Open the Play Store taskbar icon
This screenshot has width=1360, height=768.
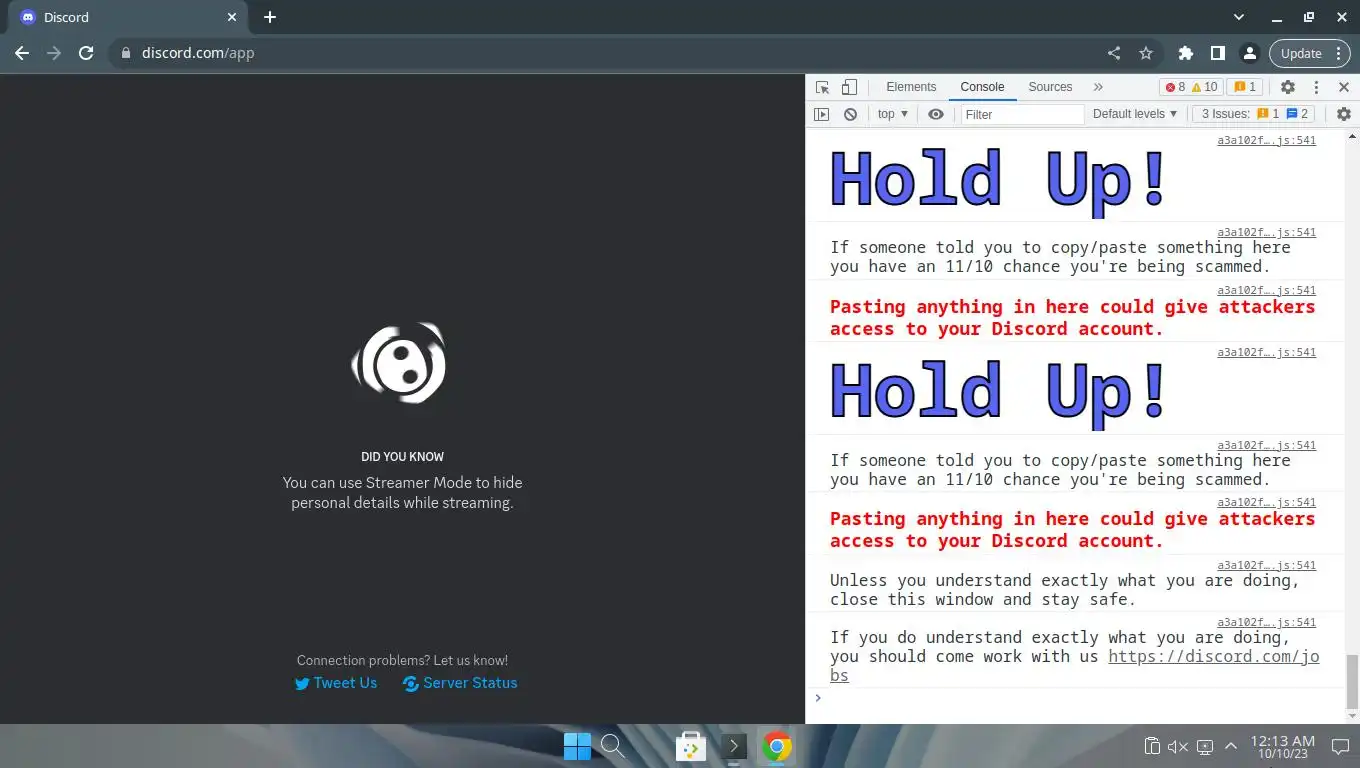(x=691, y=746)
